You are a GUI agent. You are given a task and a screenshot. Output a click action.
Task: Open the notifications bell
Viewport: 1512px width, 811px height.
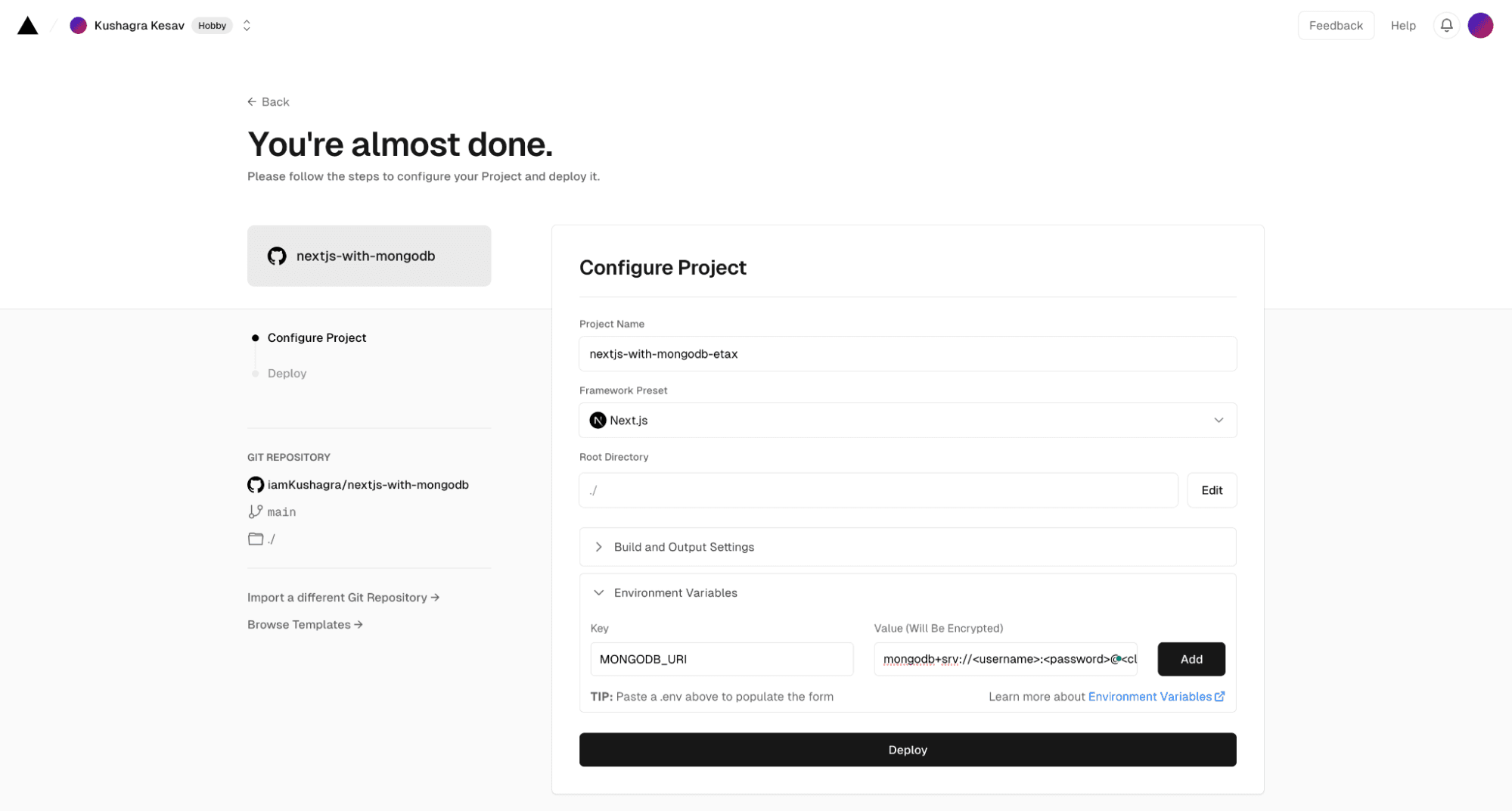click(1445, 26)
